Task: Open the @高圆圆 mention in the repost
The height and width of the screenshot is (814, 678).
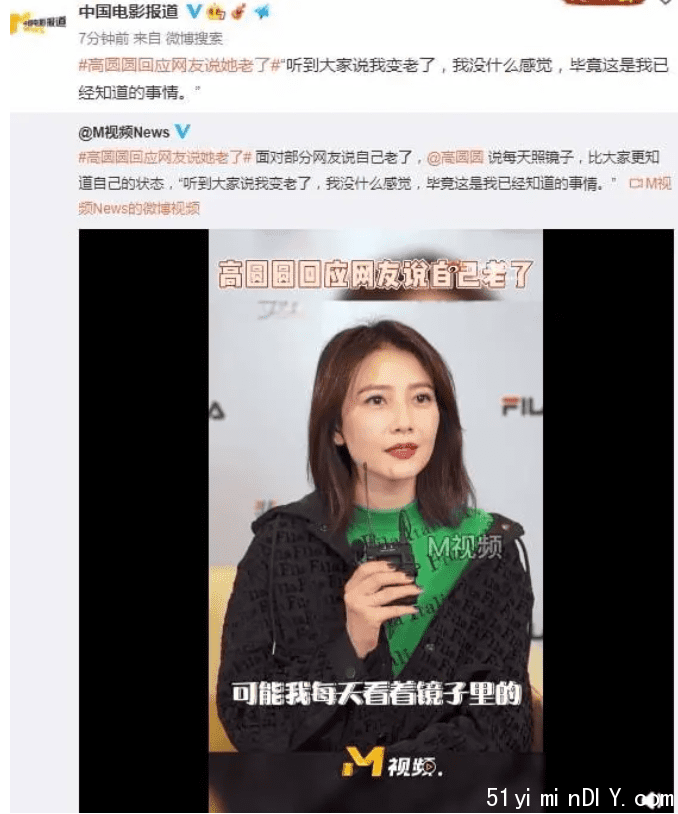Action: pyautogui.click(x=455, y=157)
